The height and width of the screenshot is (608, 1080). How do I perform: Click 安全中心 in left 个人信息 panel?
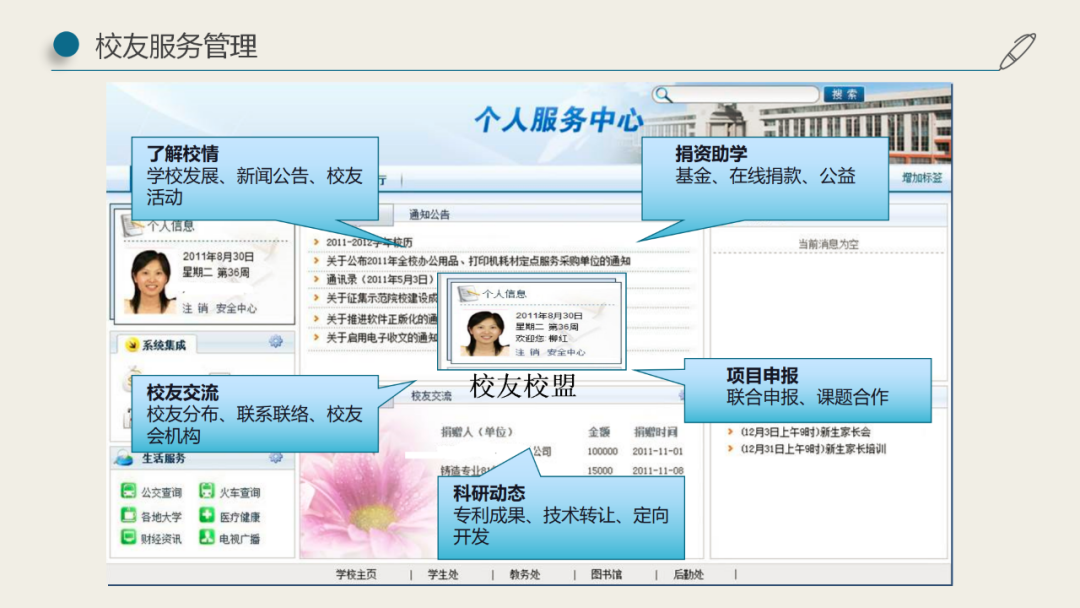236,308
